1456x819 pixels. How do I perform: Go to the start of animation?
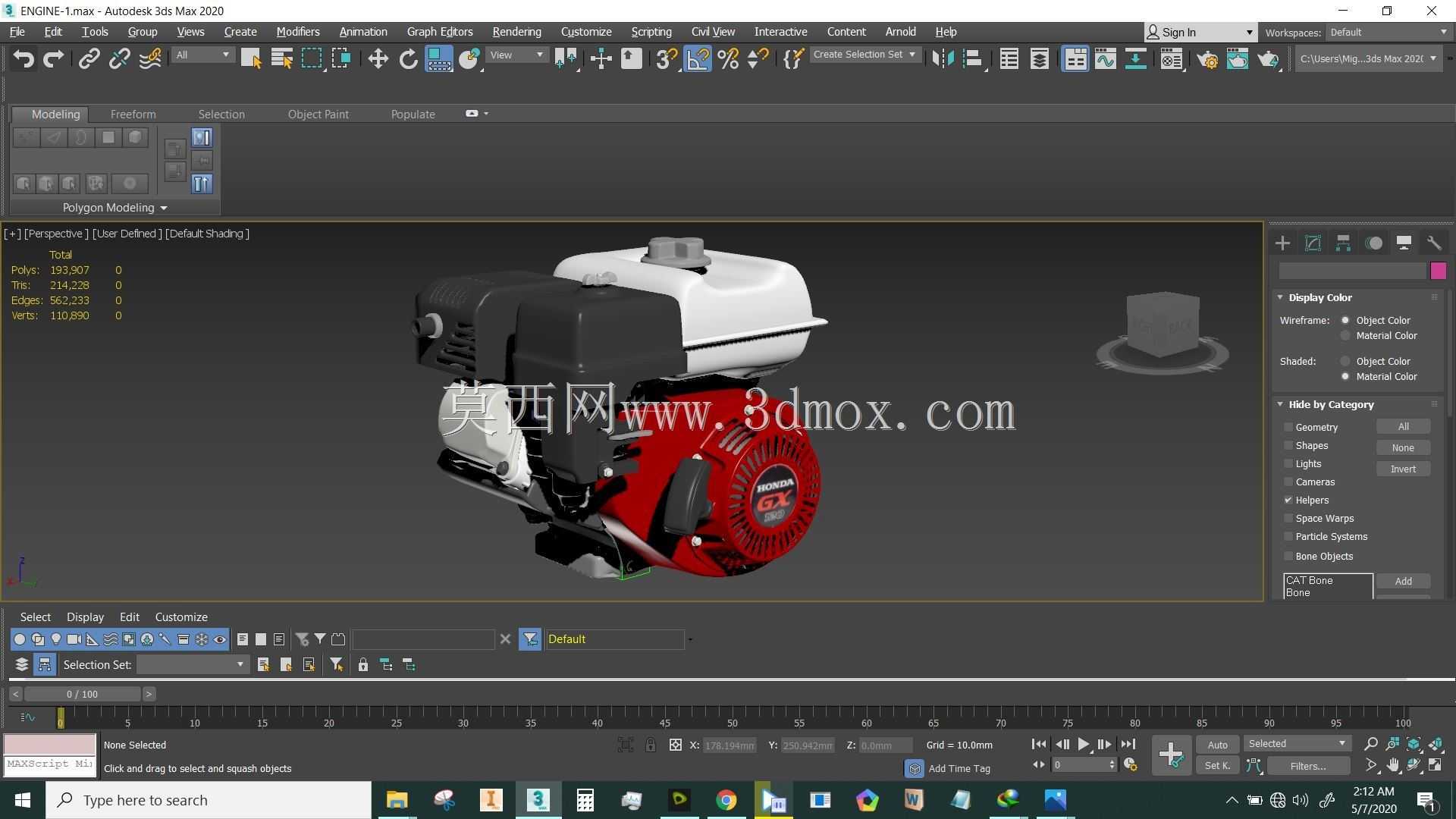(x=1039, y=745)
